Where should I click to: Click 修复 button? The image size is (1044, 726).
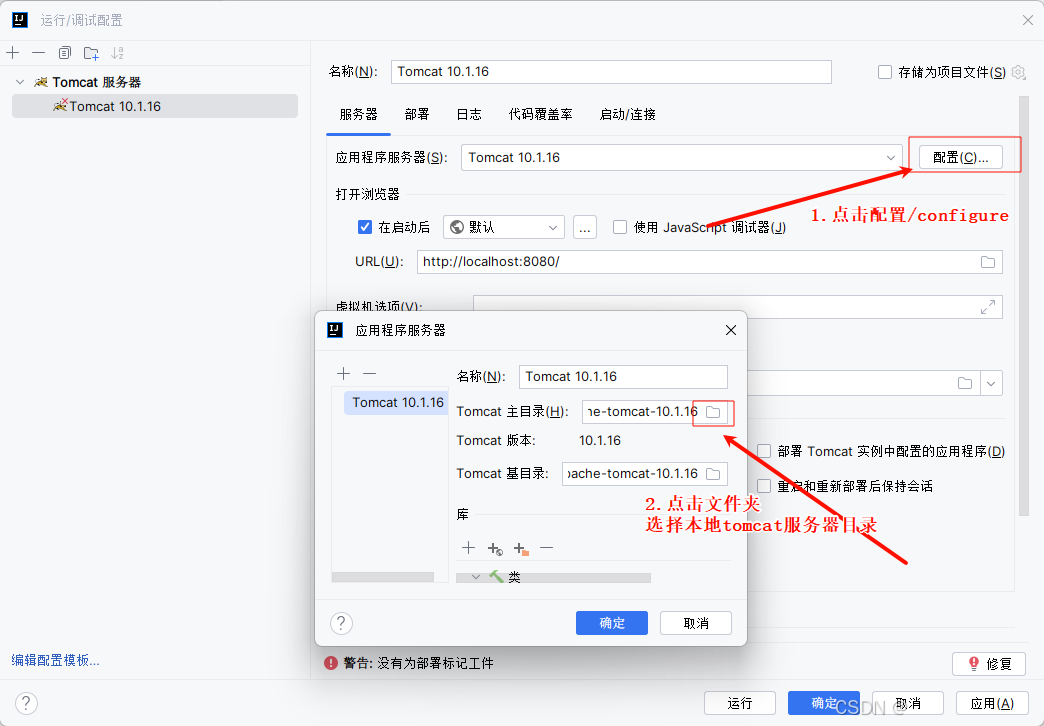pyautogui.click(x=989, y=663)
